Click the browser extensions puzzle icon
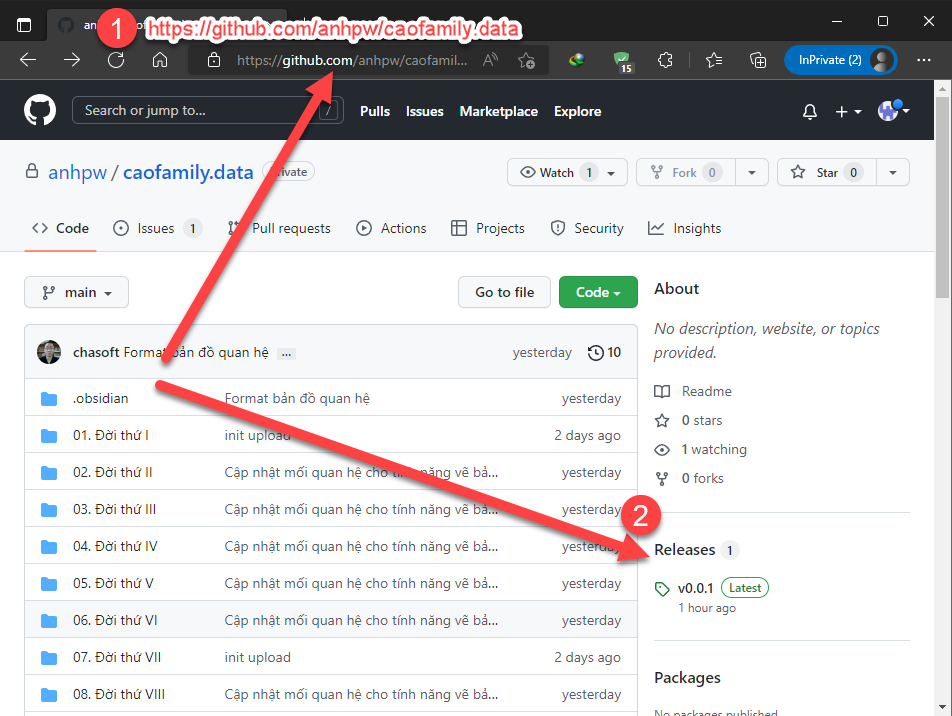 pos(665,60)
